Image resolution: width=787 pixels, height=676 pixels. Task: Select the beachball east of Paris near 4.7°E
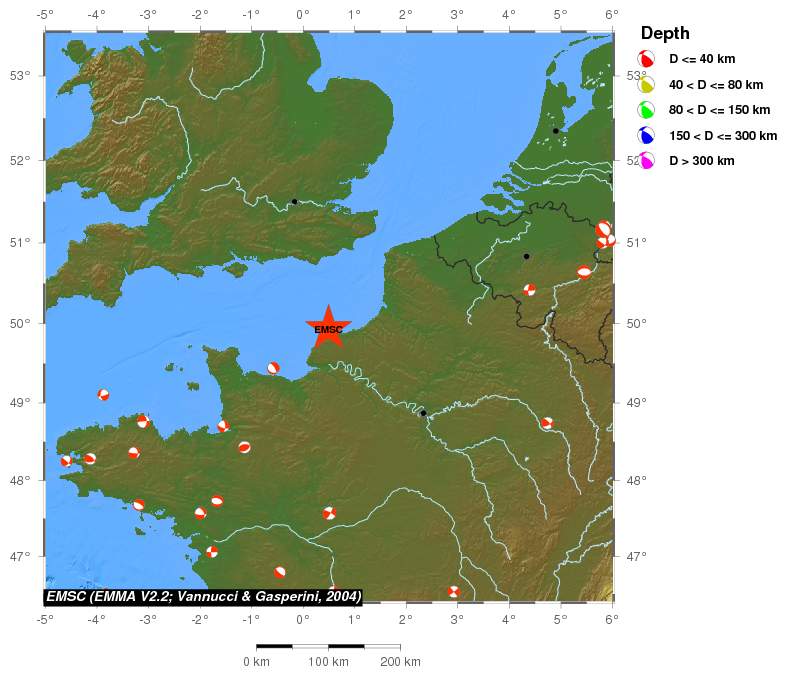click(x=547, y=423)
